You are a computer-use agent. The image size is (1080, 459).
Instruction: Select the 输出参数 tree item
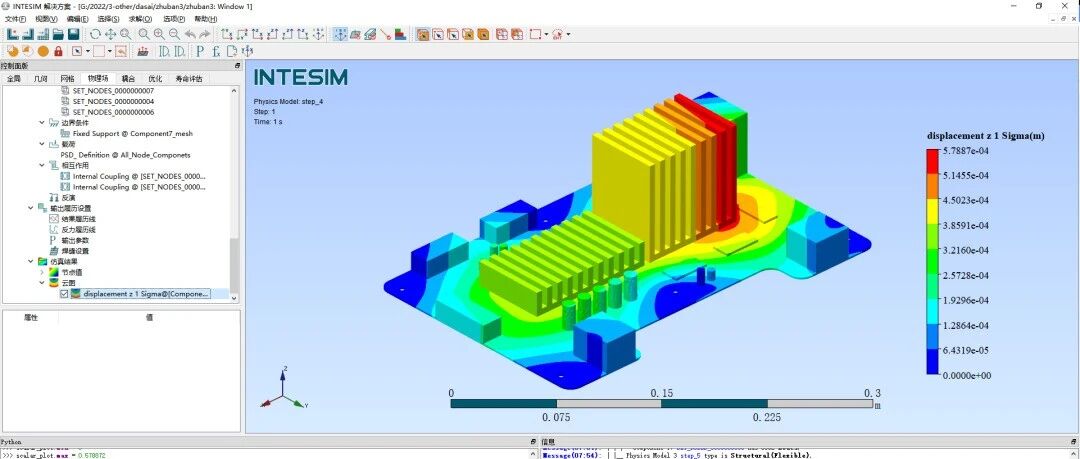click(x=75, y=240)
